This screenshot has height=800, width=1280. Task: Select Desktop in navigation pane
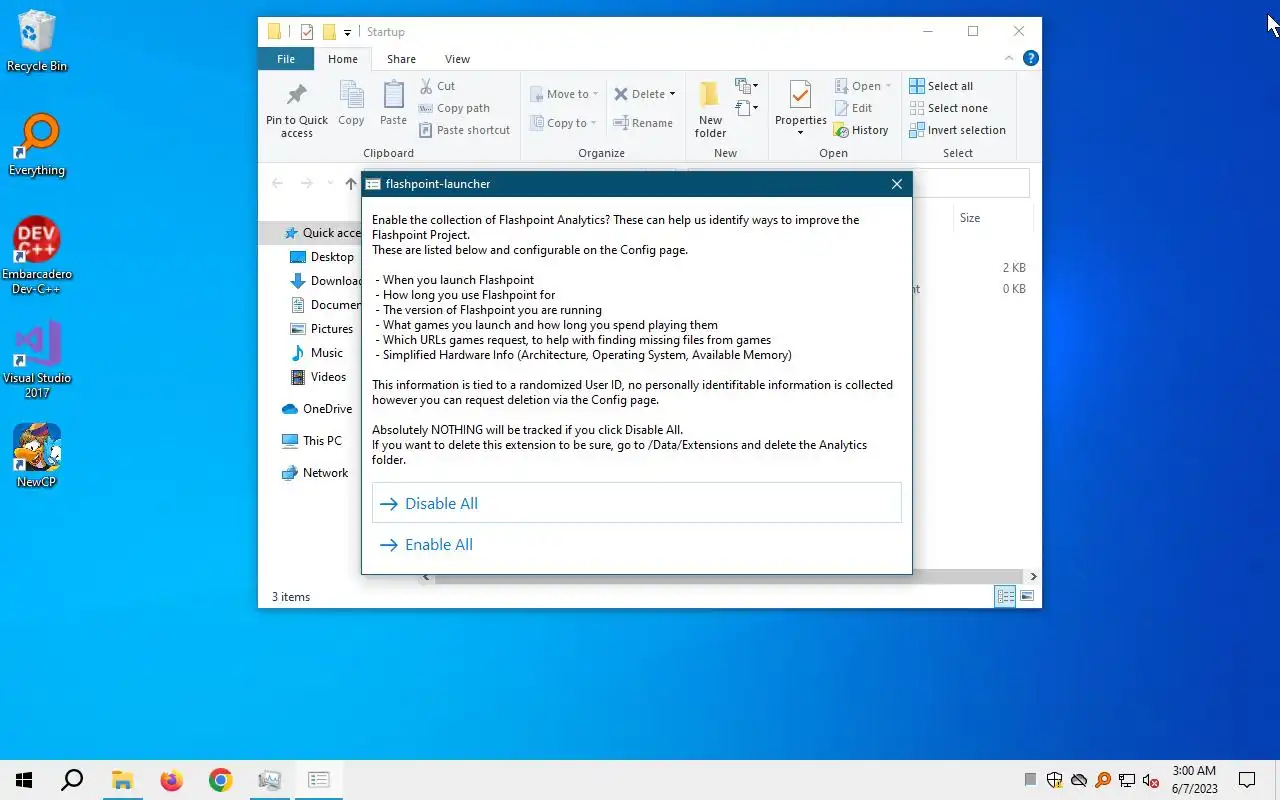(x=321, y=257)
